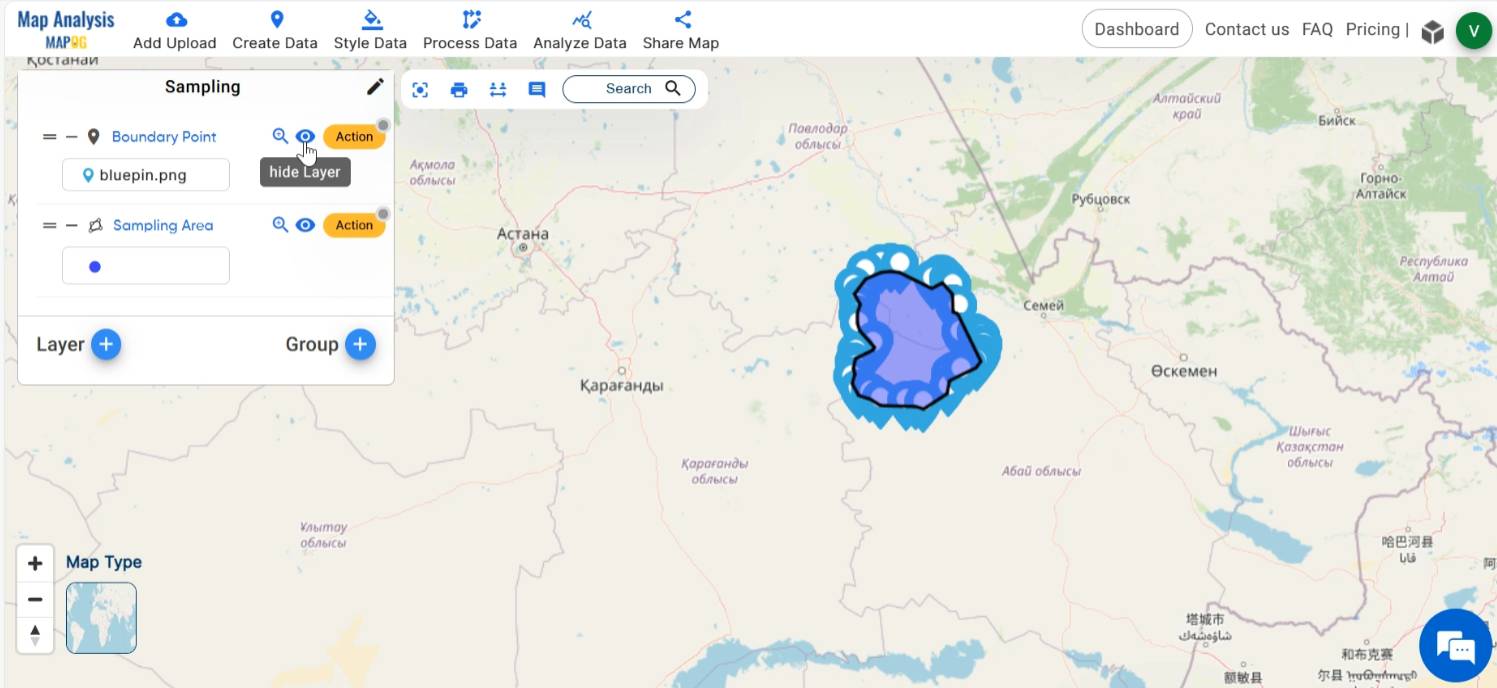1497x688 pixels.
Task: Zoom to the Boundary Point layer
Action: pyautogui.click(x=281, y=137)
